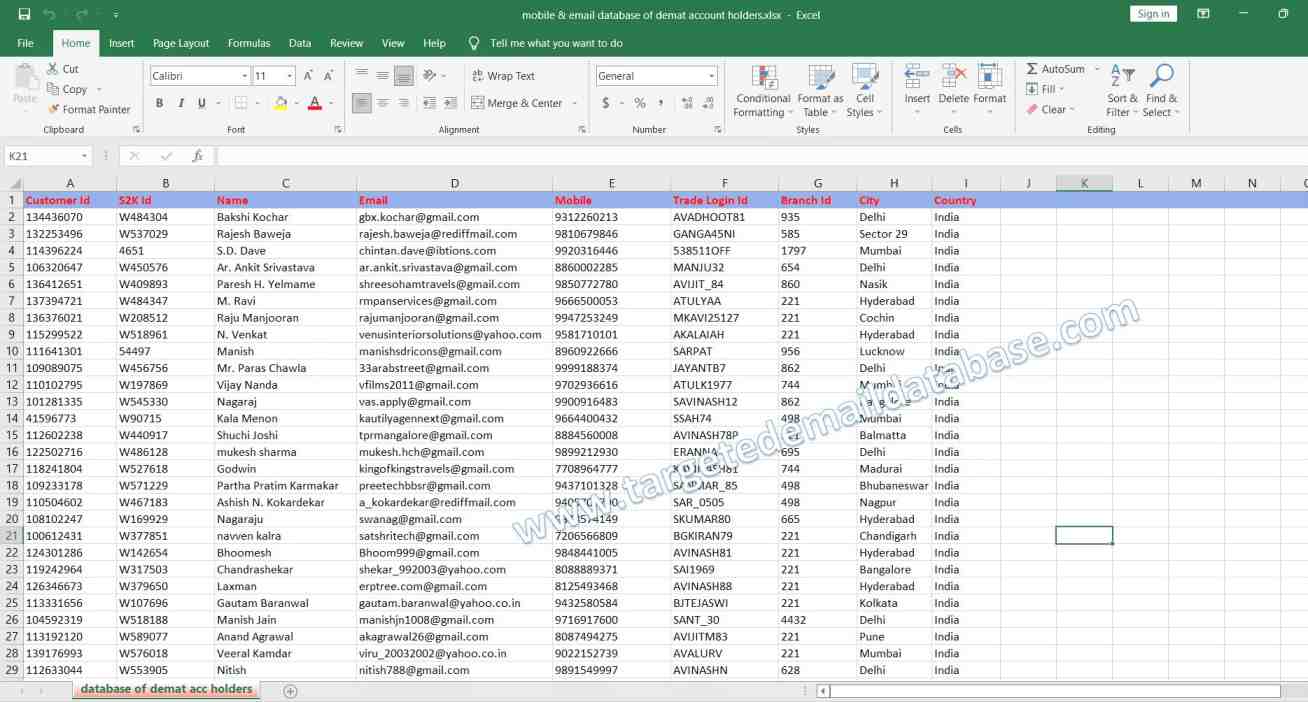1308x702 pixels.
Task: Click the Insert Cells icon
Action: [916, 78]
